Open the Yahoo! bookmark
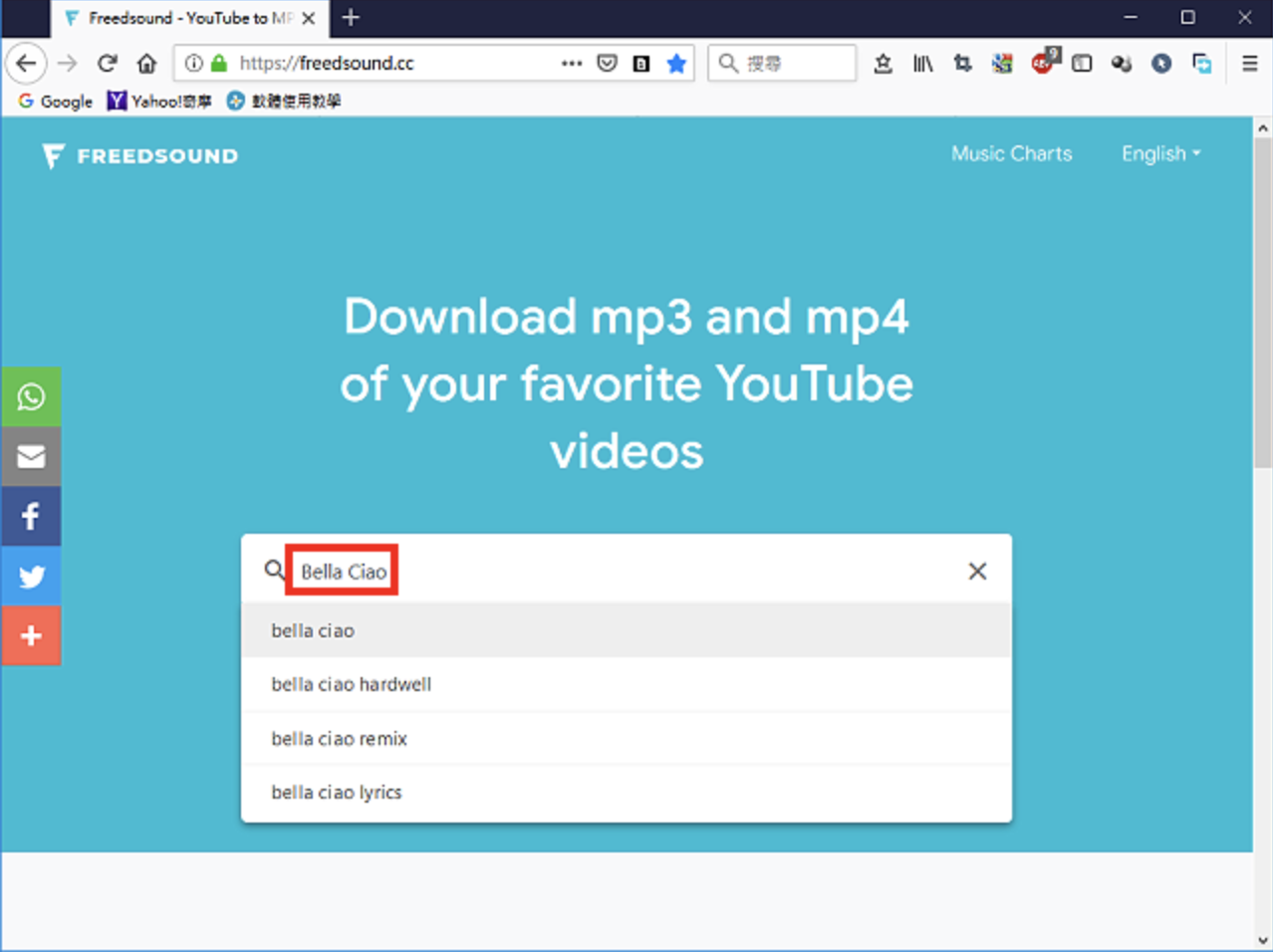The image size is (1273, 952). coord(159,101)
